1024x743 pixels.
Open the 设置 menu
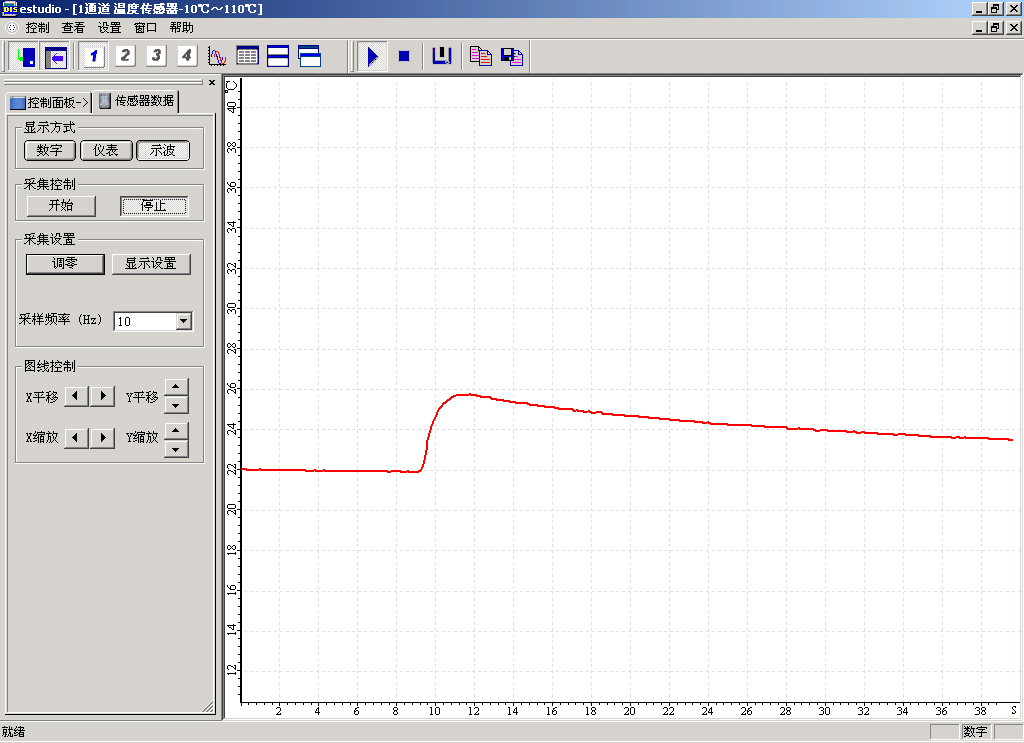(109, 28)
